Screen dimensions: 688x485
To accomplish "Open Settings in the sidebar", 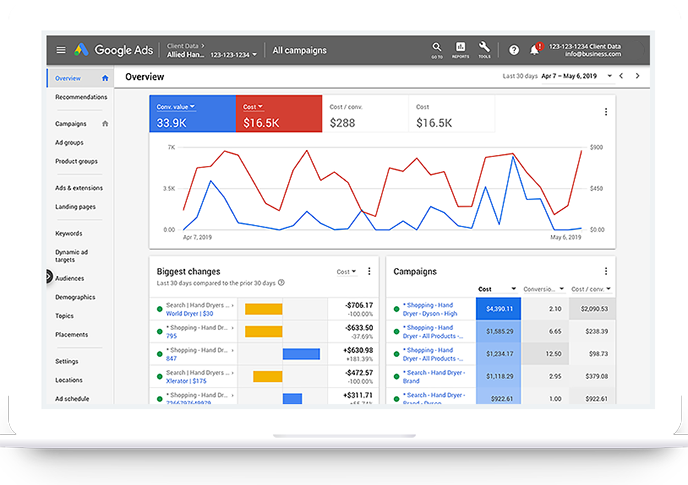I will (67, 361).
